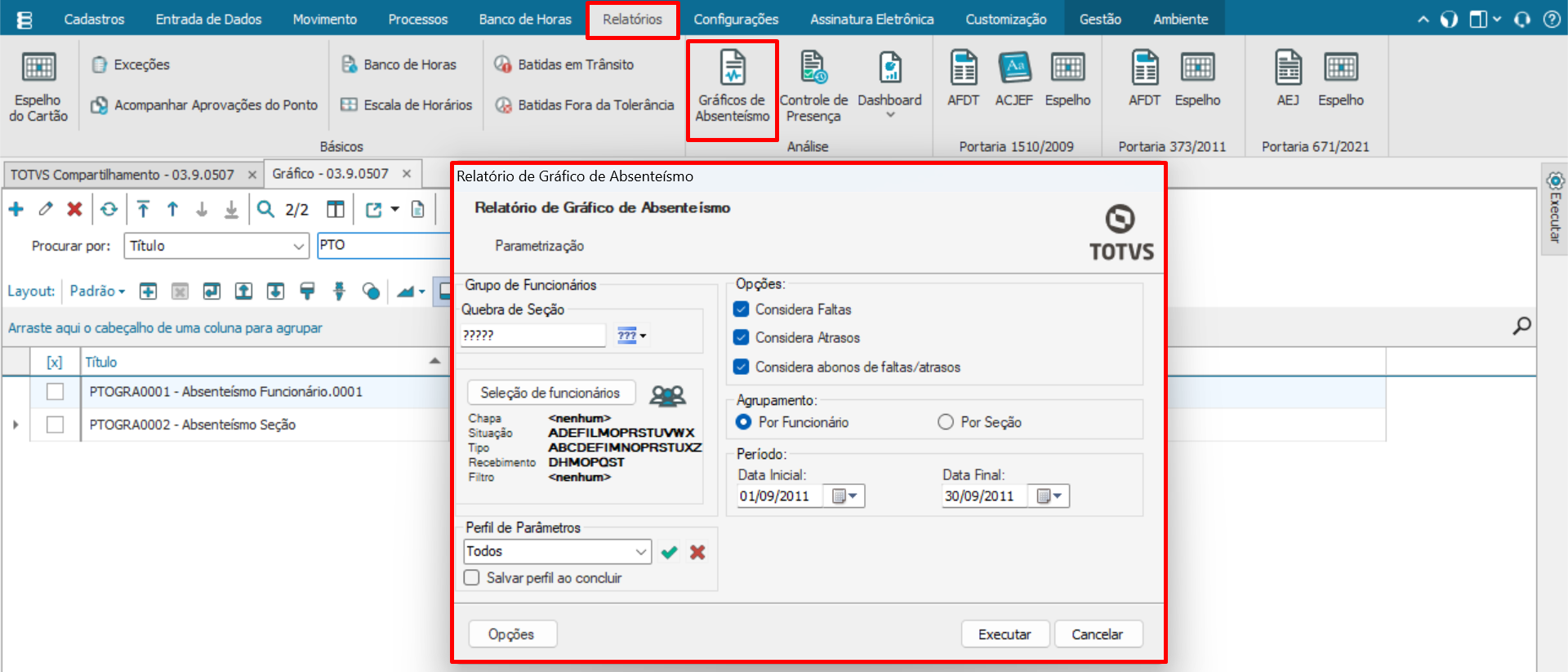Open AEJ under Portaria 671/2021
This screenshot has height=672, width=1568.
click(1288, 79)
